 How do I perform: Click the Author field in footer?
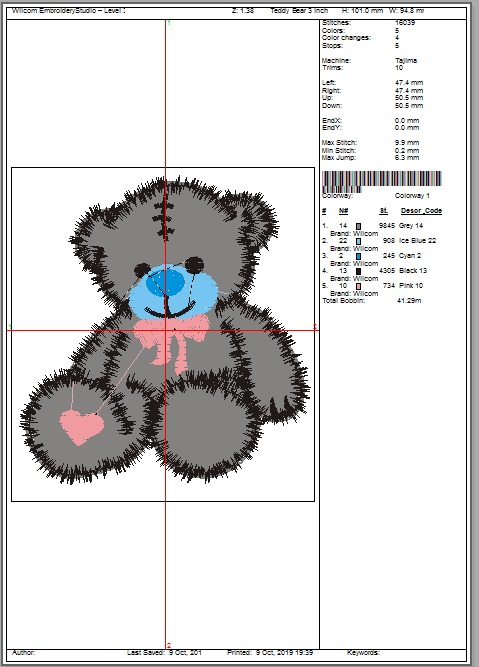pos(24,653)
